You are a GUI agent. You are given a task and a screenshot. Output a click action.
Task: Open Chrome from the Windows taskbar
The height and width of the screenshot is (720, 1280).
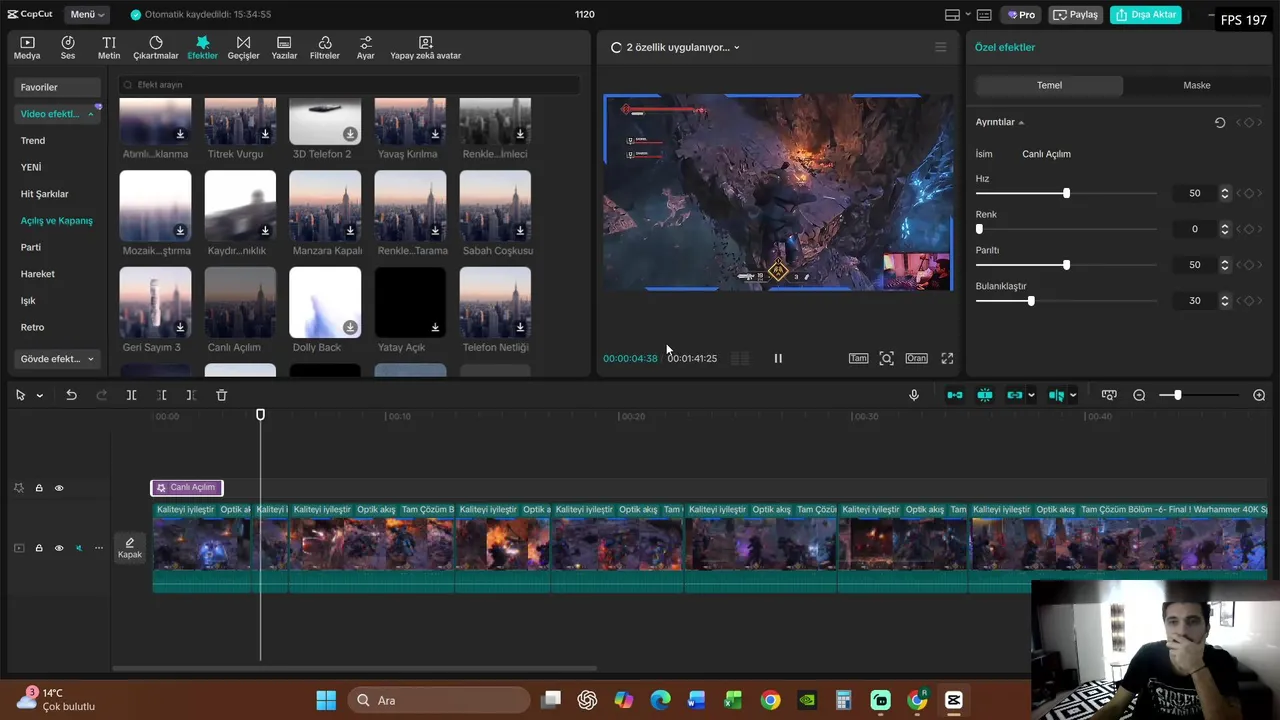770,700
